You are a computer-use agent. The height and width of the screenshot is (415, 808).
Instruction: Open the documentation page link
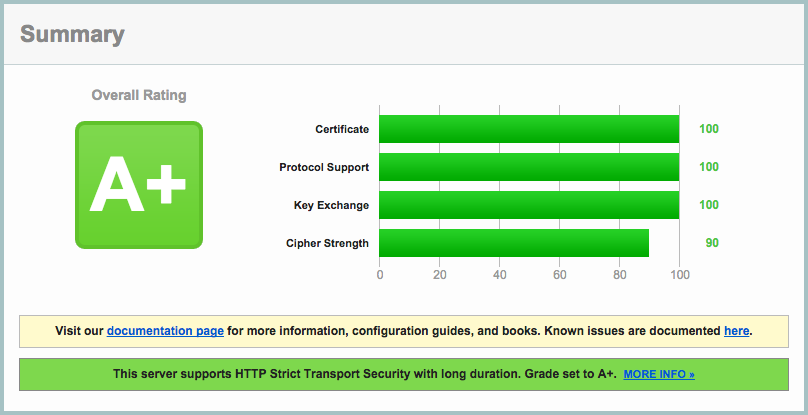point(165,331)
